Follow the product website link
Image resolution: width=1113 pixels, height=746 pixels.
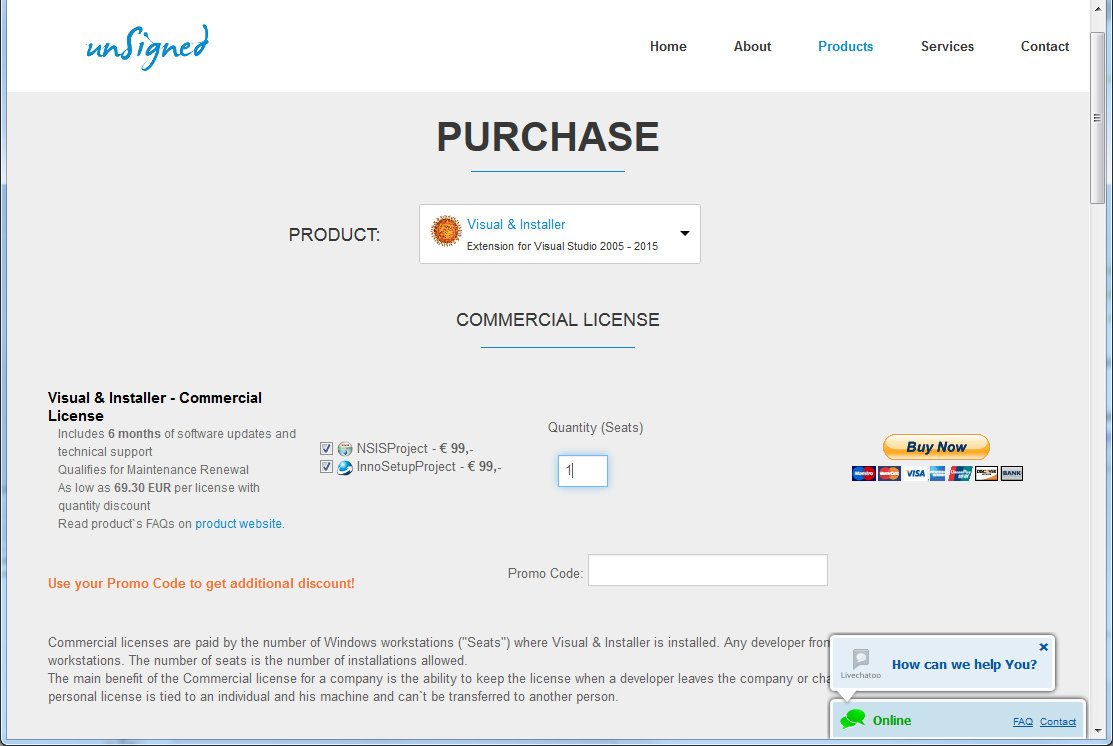point(238,524)
